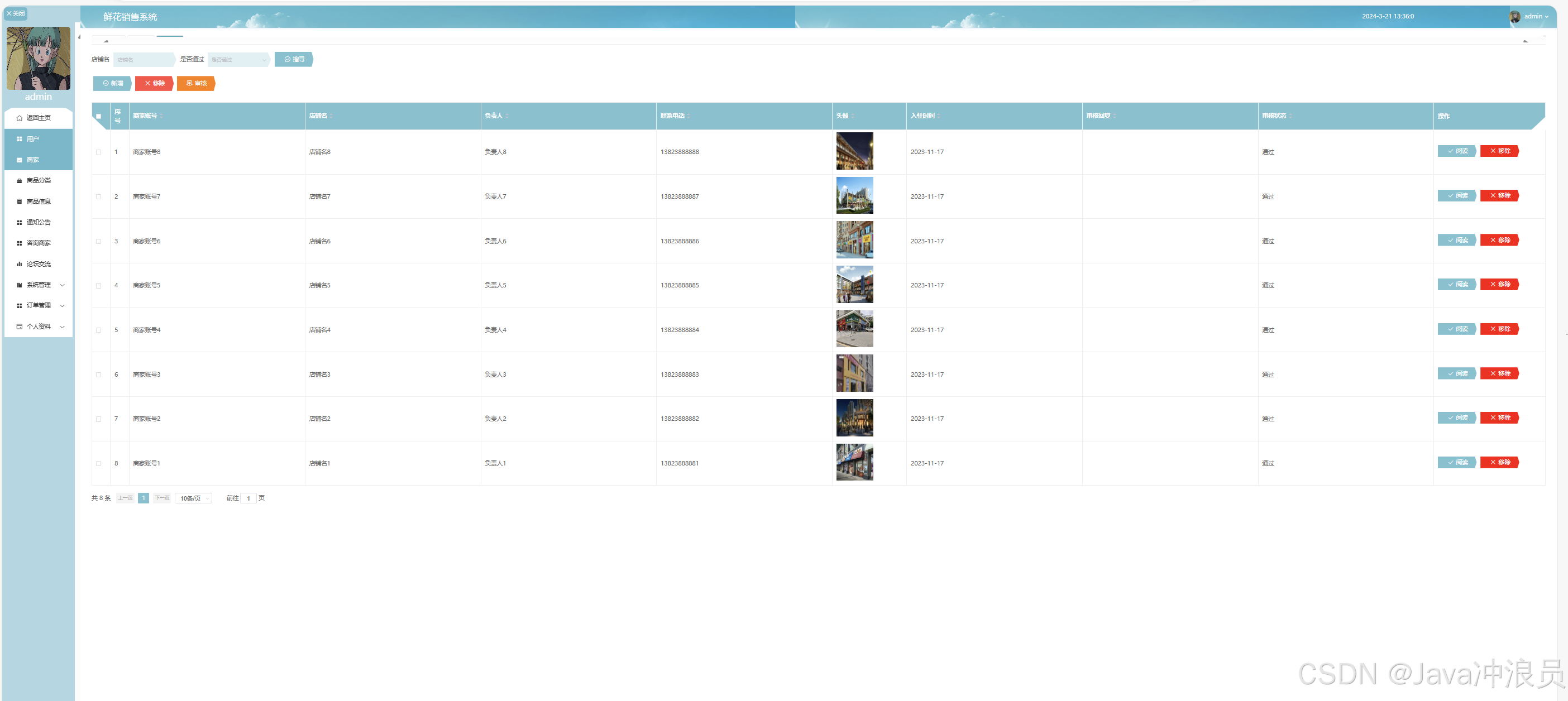Open the 咨询商家 sidebar menu item

[x=39, y=243]
